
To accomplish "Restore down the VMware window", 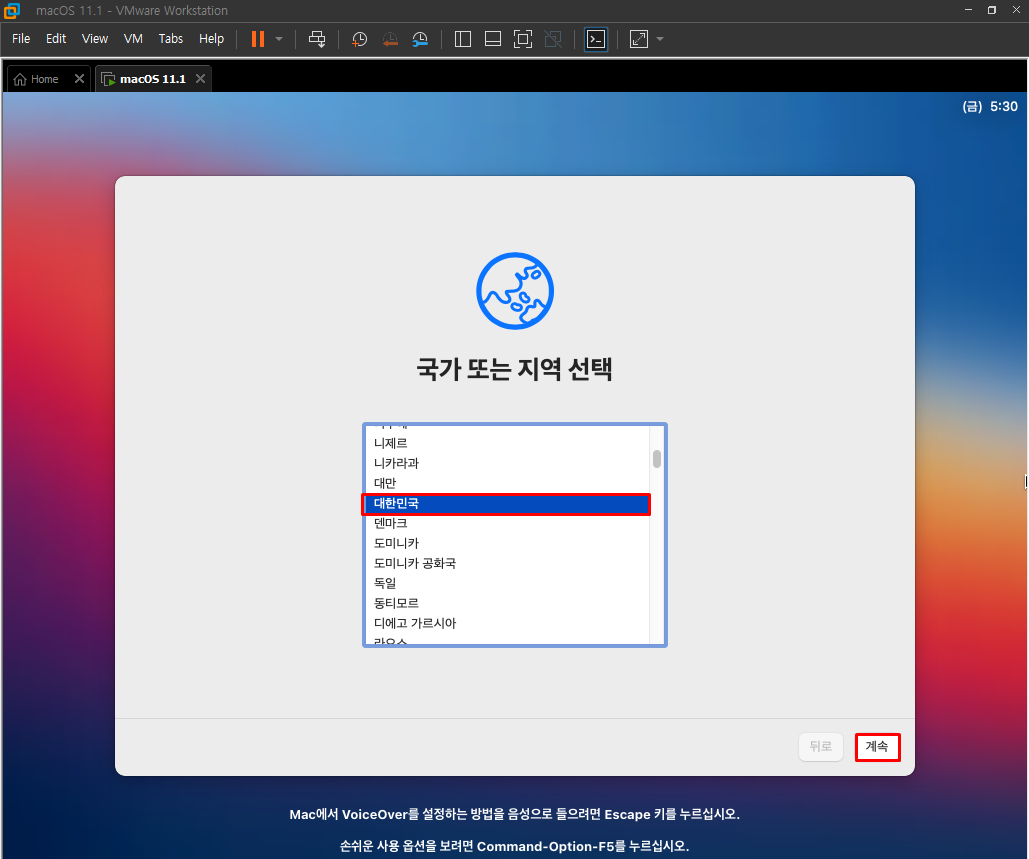I will point(992,10).
